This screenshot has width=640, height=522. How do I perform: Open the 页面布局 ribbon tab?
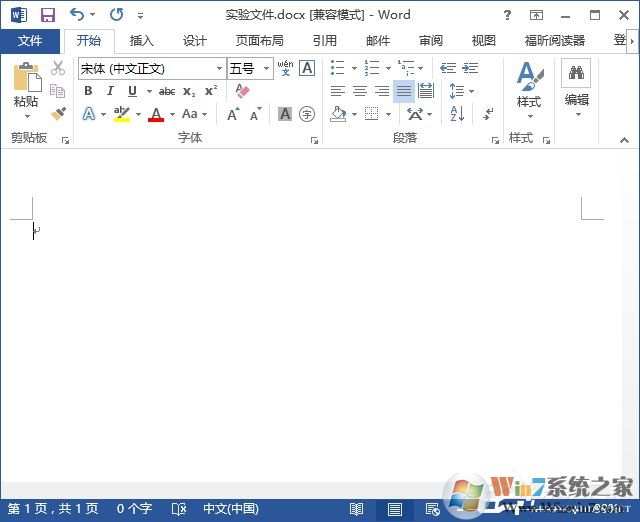click(259, 41)
